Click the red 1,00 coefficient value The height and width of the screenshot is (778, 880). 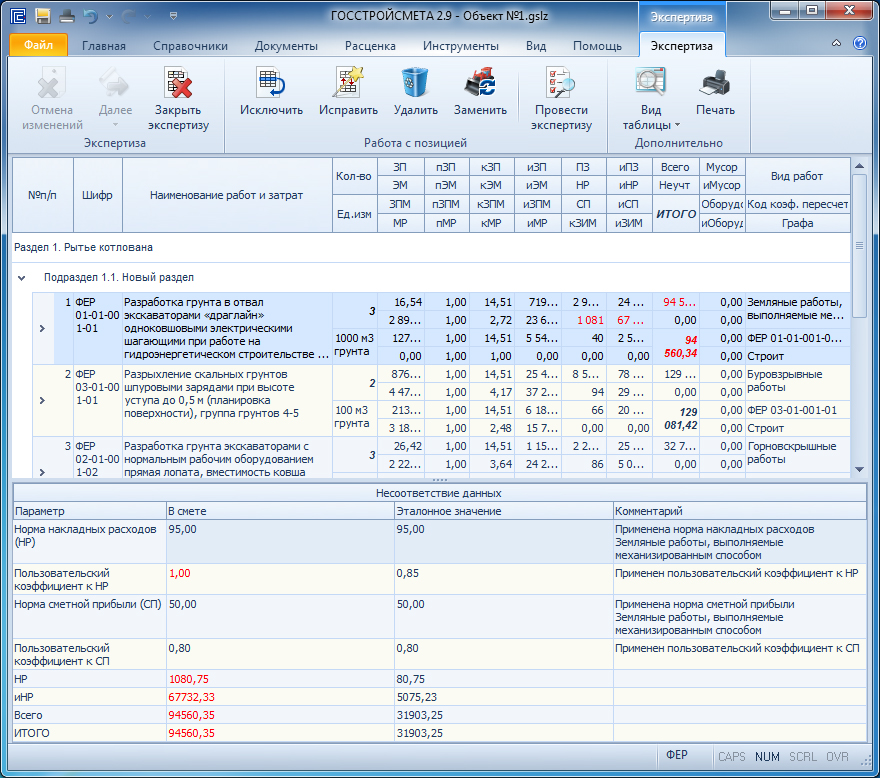180,573
